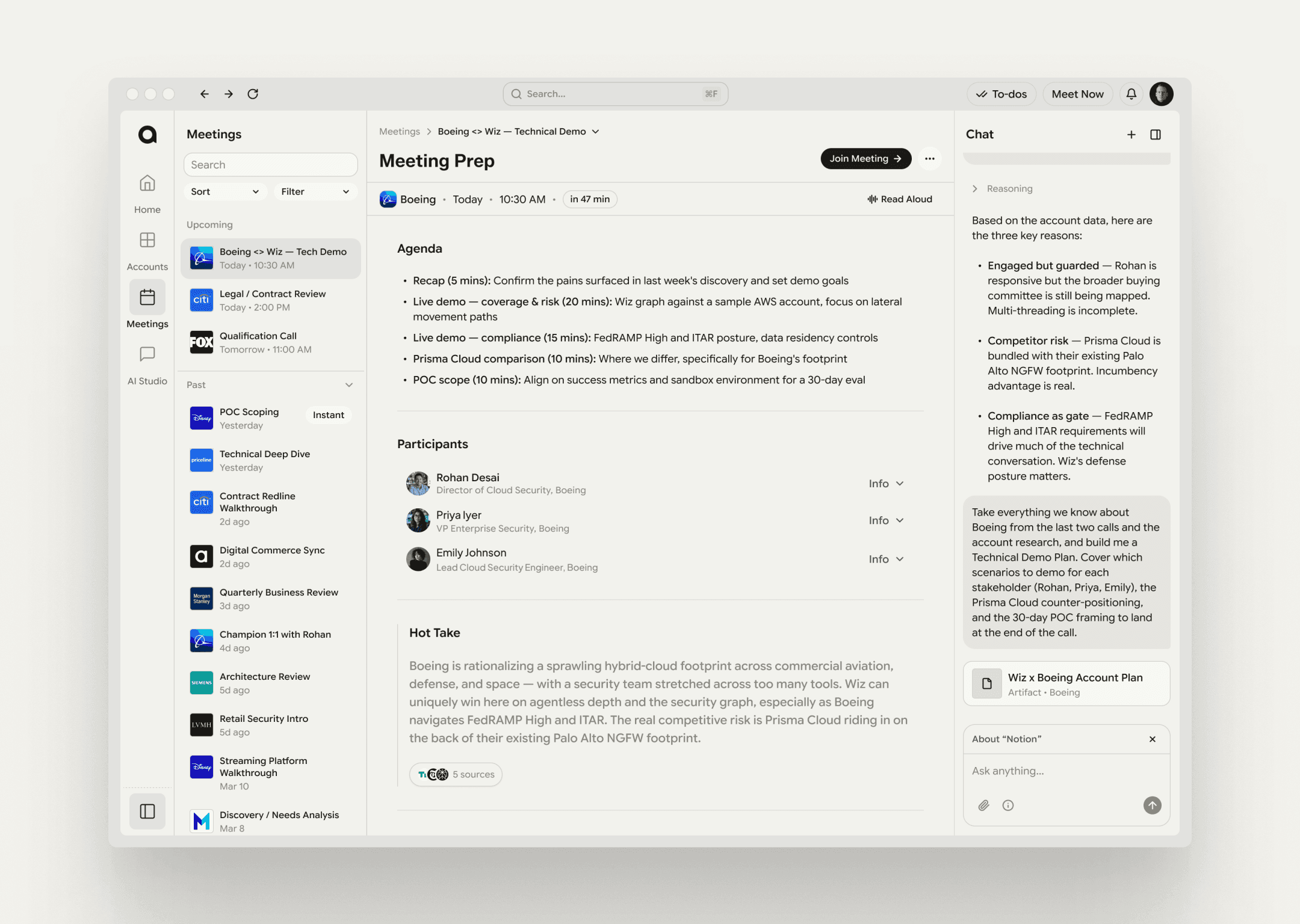Attach a file with paperclip icon
This screenshot has height=924, width=1300.
(983, 805)
